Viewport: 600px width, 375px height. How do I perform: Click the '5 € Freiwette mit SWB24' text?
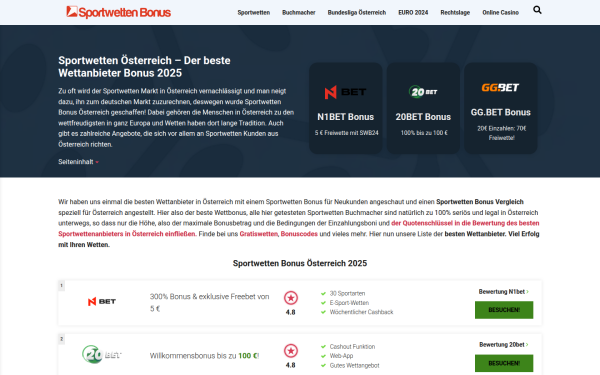(x=347, y=133)
